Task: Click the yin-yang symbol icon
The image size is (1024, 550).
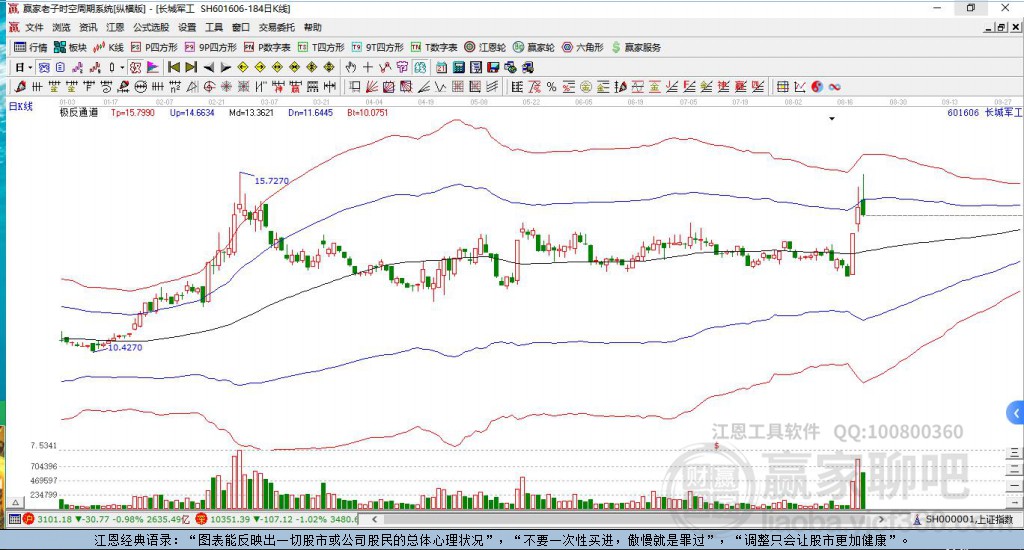Action: 817,86
